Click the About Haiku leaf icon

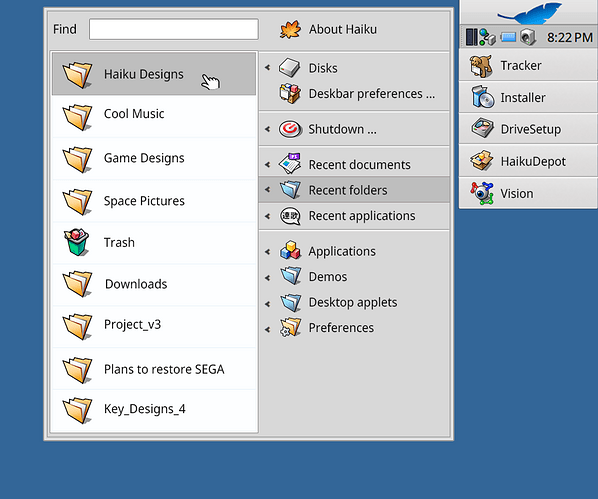[290, 30]
